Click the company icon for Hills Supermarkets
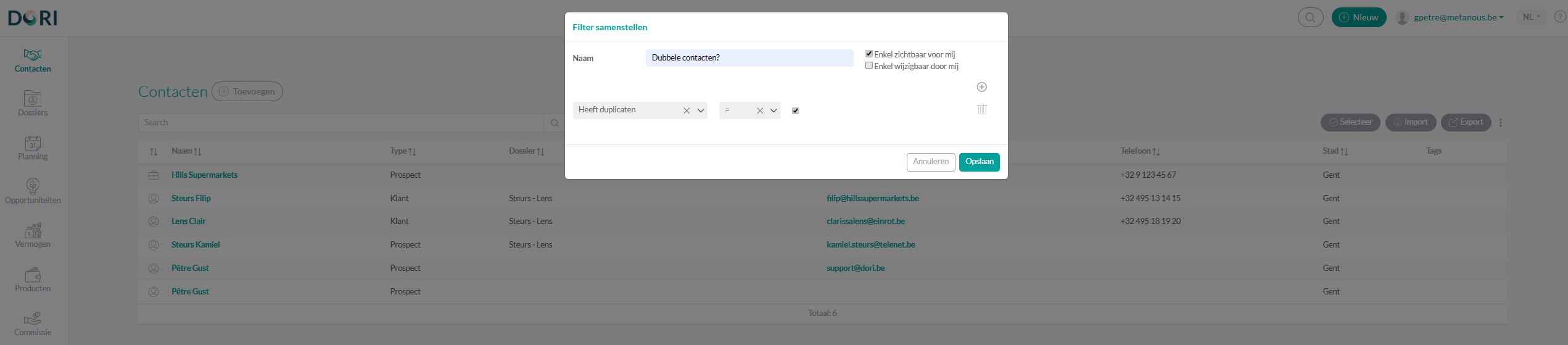Image resolution: width=1568 pixels, height=345 pixels. click(x=154, y=175)
